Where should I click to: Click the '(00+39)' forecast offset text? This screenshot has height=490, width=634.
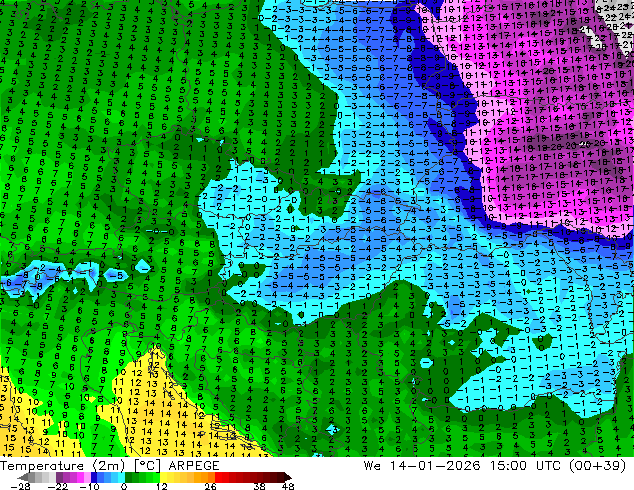(597, 466)
